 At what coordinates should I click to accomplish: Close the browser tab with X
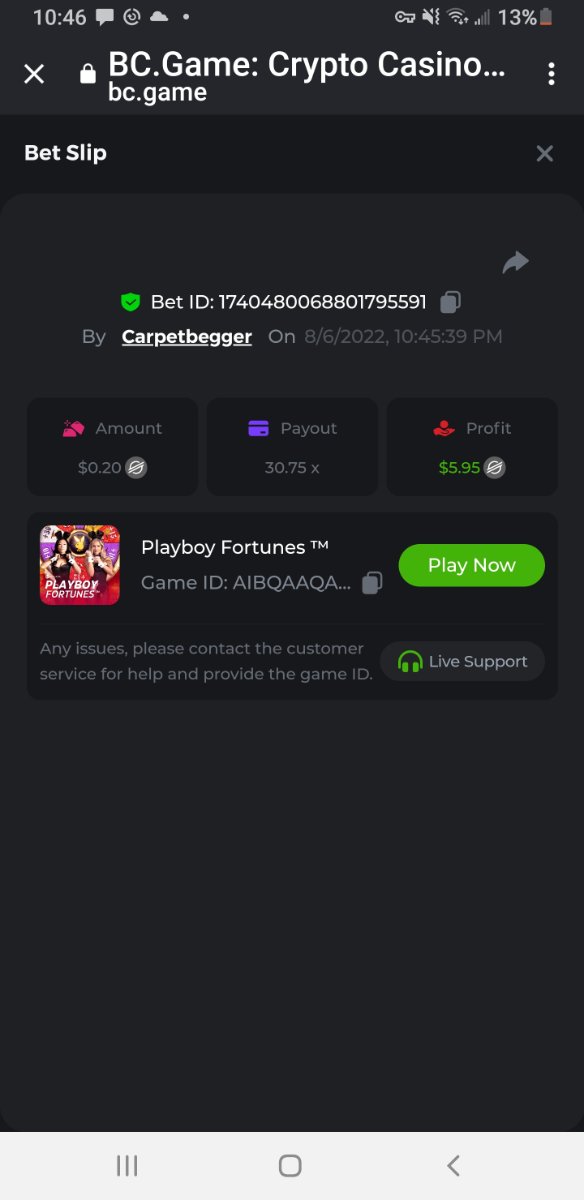click(x=34, y=74)
